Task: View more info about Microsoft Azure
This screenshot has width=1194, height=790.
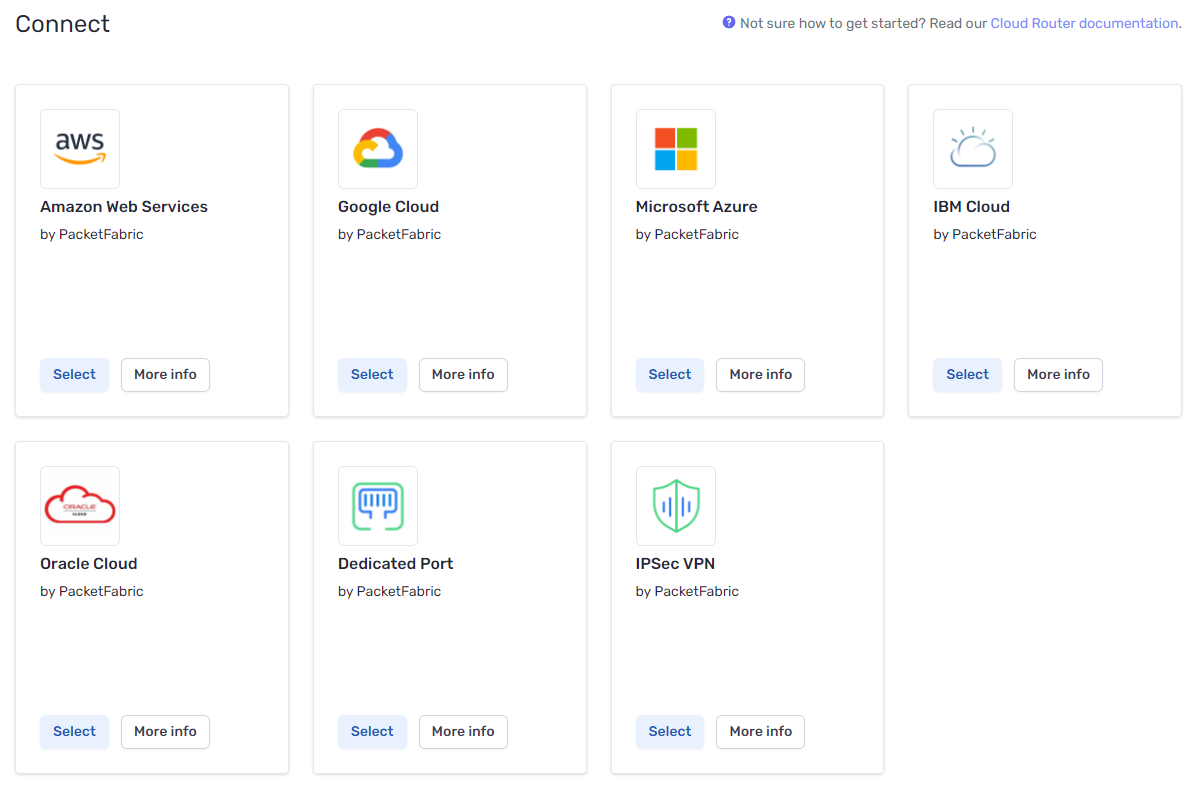Action: 760,375
